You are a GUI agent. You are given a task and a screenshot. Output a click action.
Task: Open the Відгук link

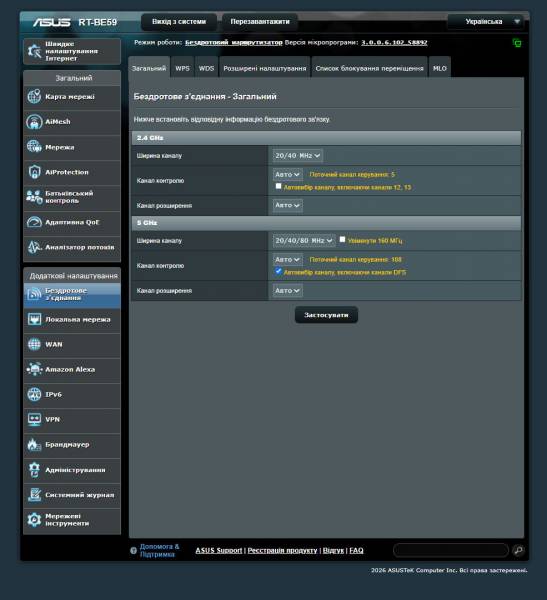coord(333,550)
